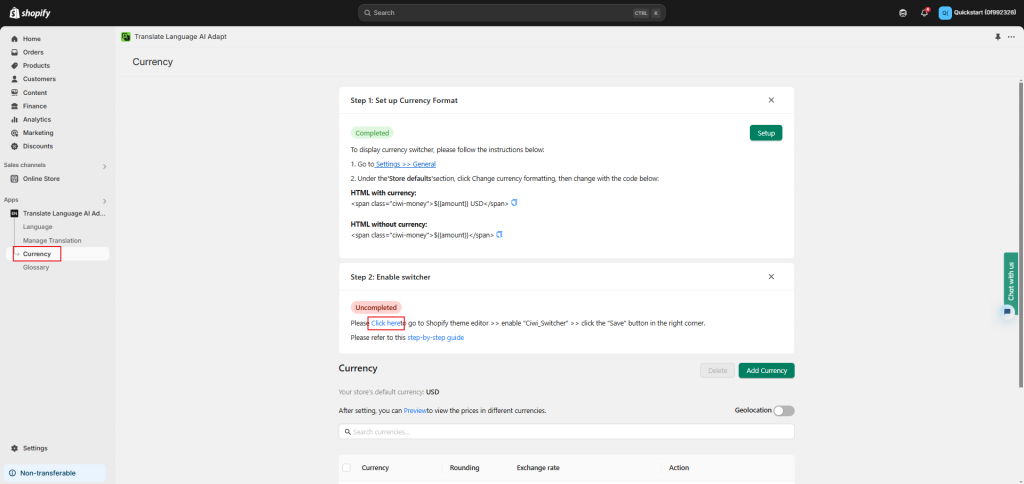Close the Step 1 Currency Format card
This screenshot has width=1024, height=484.
tap(771, 100)
